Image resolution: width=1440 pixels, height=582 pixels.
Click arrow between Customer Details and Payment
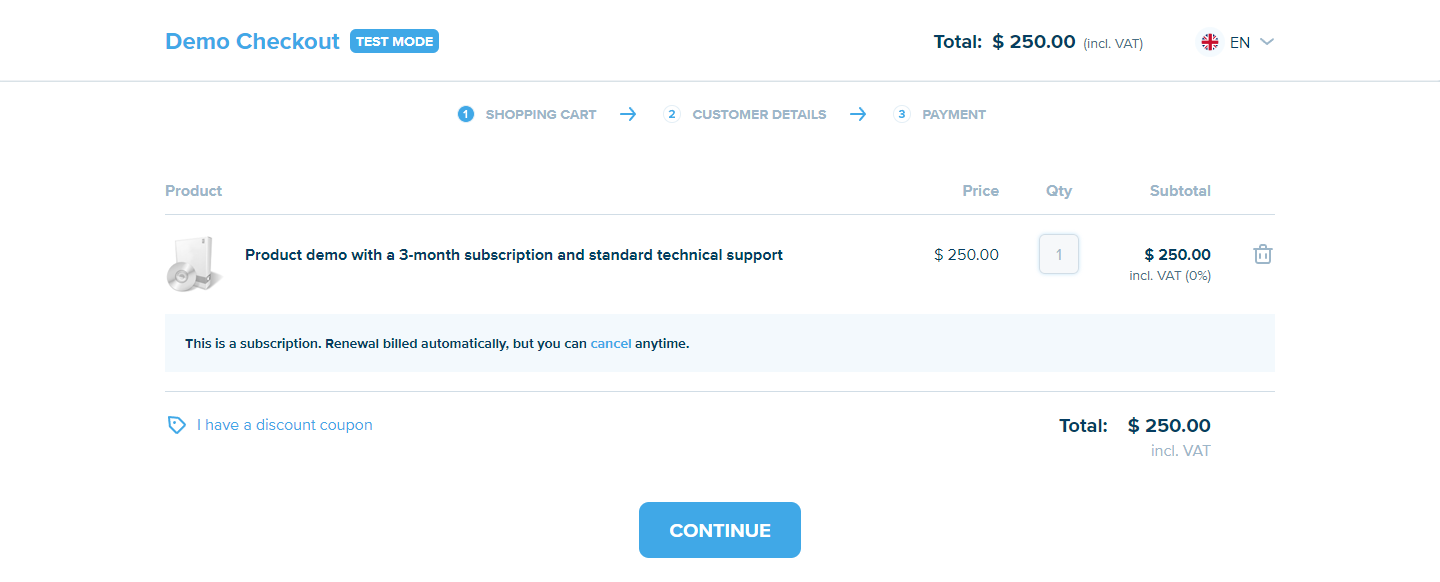[x=858, y=114]
